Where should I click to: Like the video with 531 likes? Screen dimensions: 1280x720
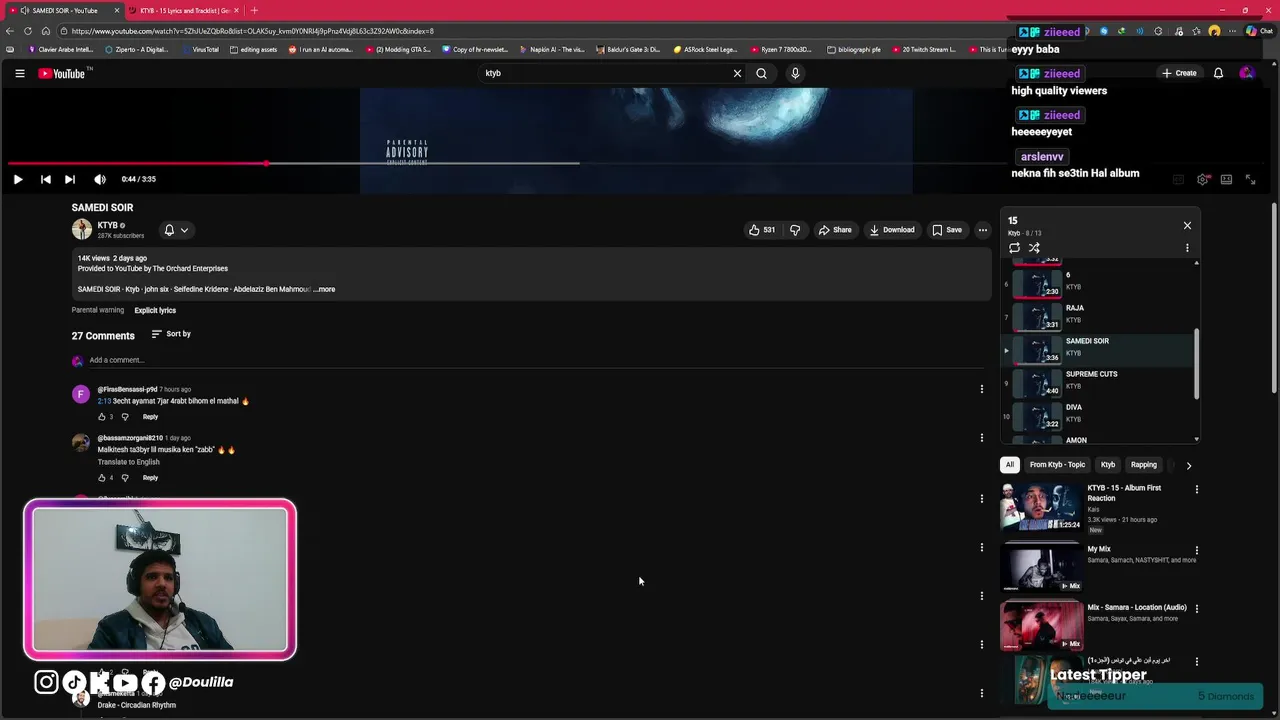pyautogui.click(x=762, y=230)
